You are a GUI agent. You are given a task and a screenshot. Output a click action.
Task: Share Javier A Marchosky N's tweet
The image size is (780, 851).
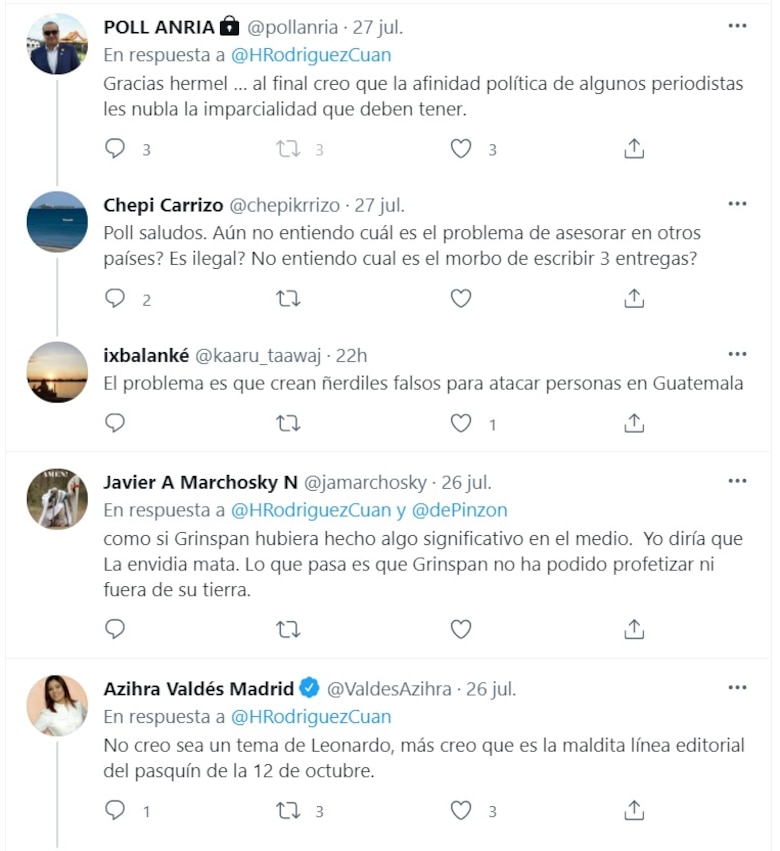(633, 629)
